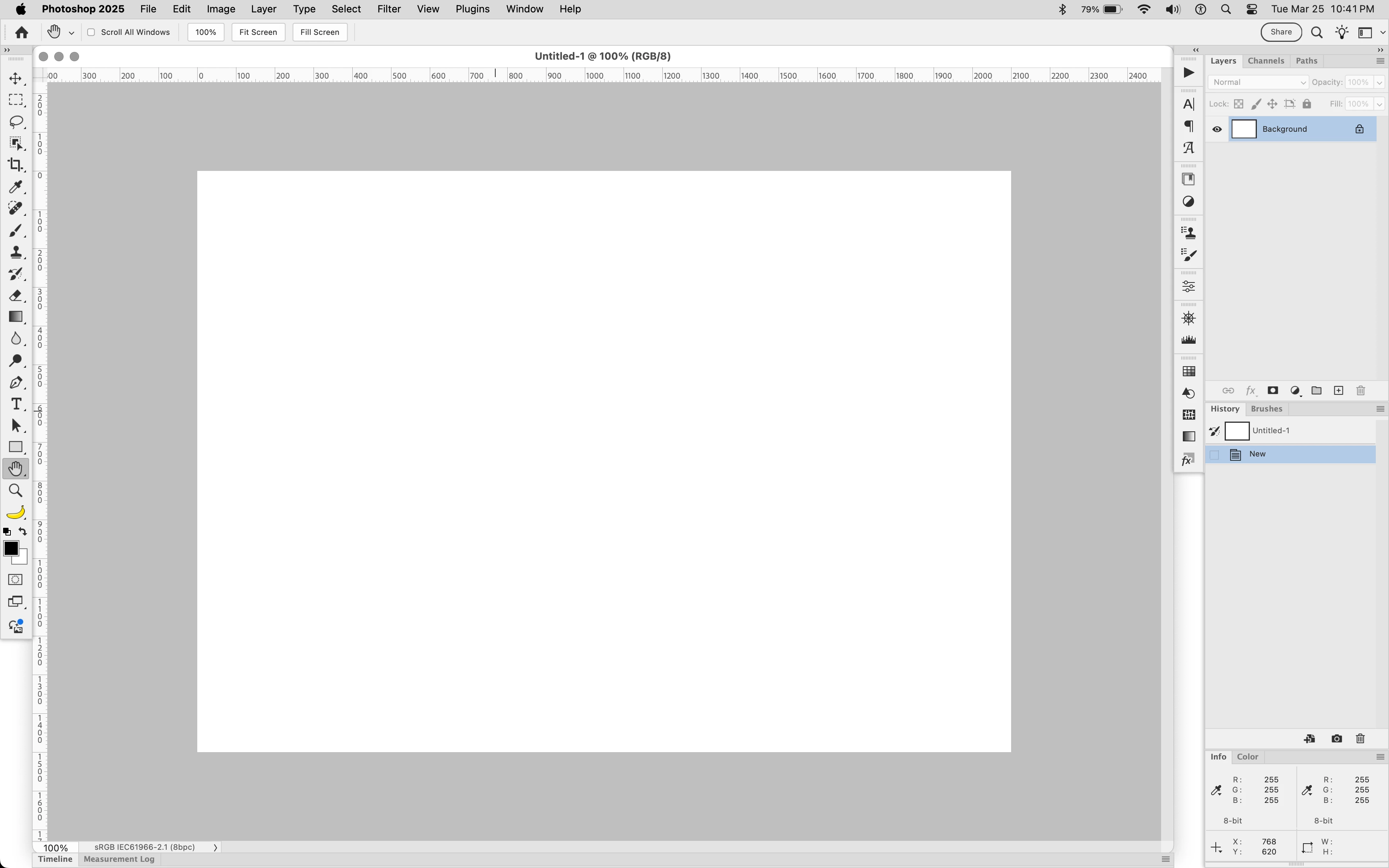Open the Normal blend mode dropdown

tap(1257, 83)
